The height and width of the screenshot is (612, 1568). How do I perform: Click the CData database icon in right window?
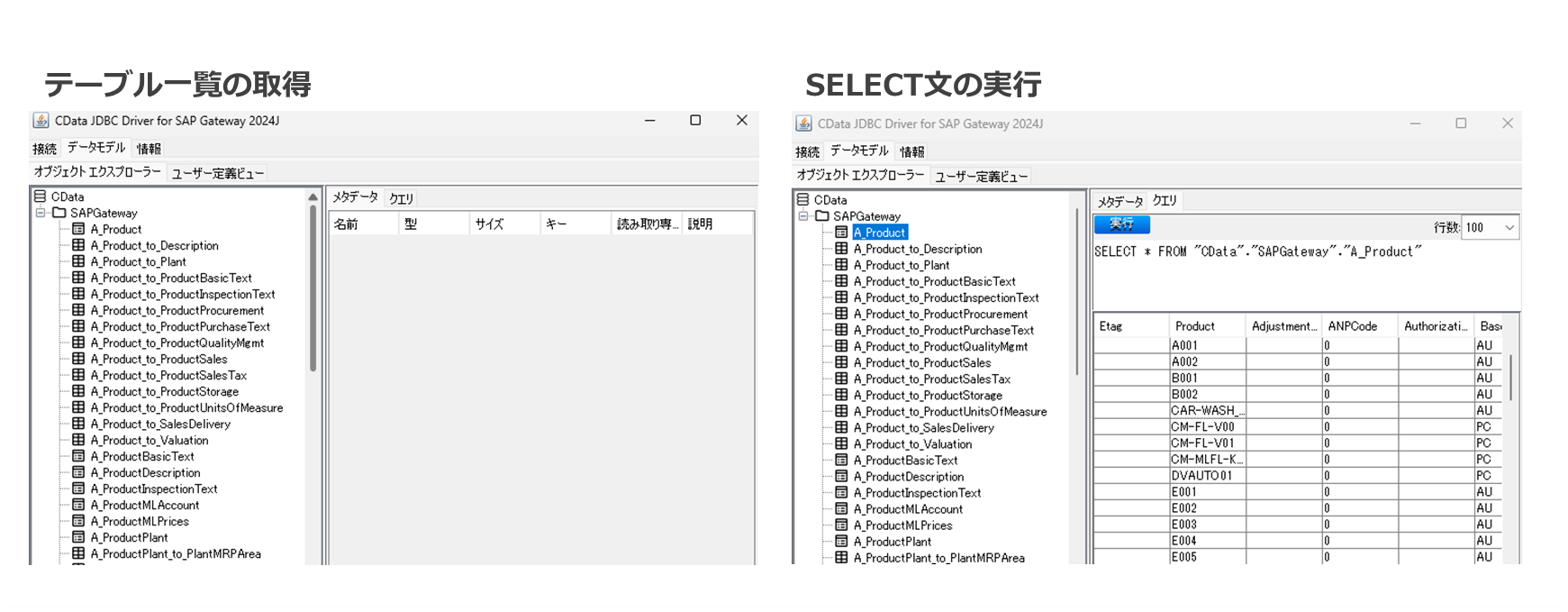(802, 199)
